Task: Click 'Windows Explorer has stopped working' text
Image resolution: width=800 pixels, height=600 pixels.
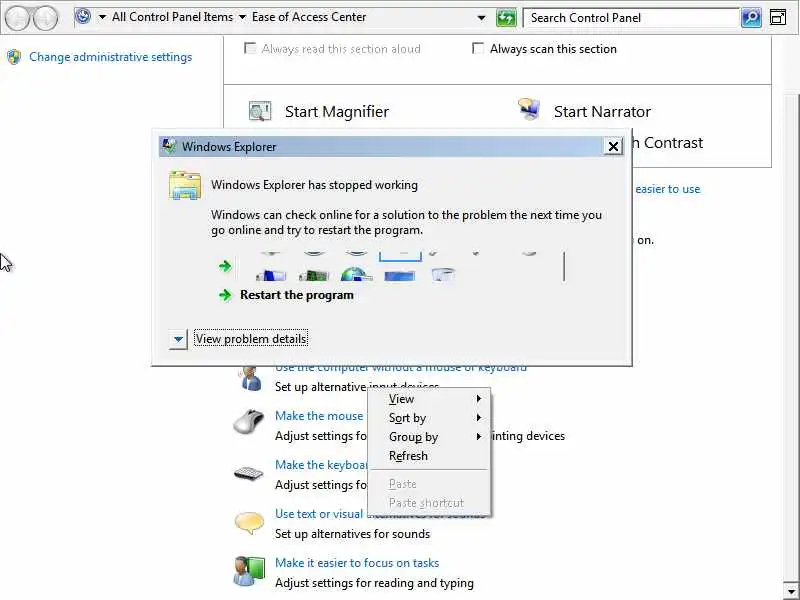Action: 314,185
